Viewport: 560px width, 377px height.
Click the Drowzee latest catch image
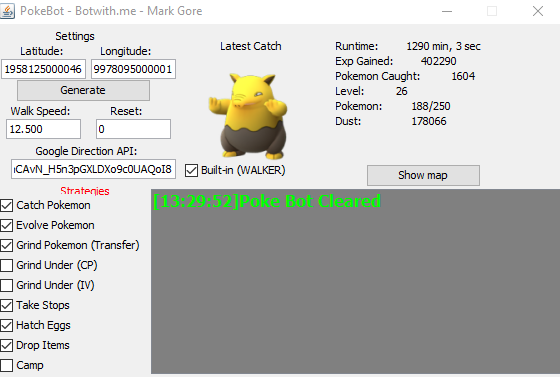pyautogui.click(x=249, y=116)
